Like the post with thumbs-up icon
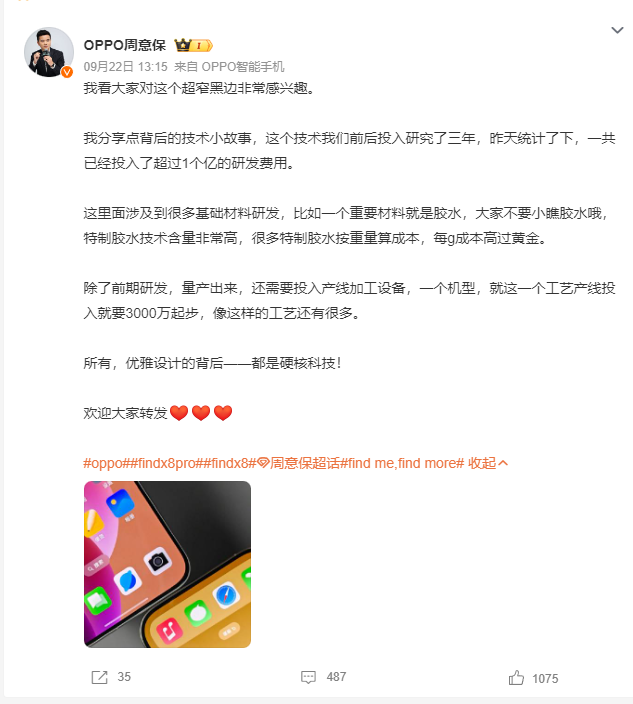The image size is (633, 704). pos(516,678)
